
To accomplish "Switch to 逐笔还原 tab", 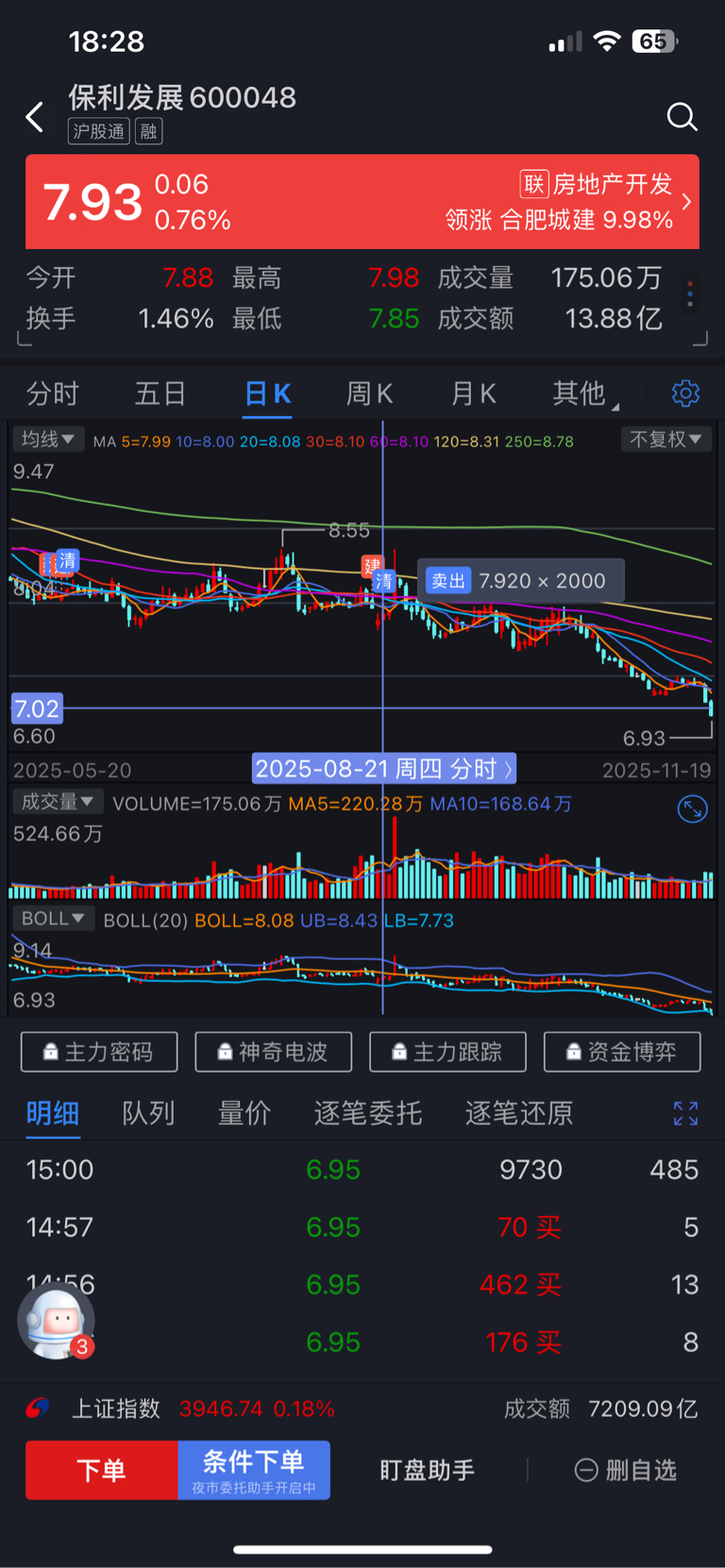I will click(x=519, y=1113).
